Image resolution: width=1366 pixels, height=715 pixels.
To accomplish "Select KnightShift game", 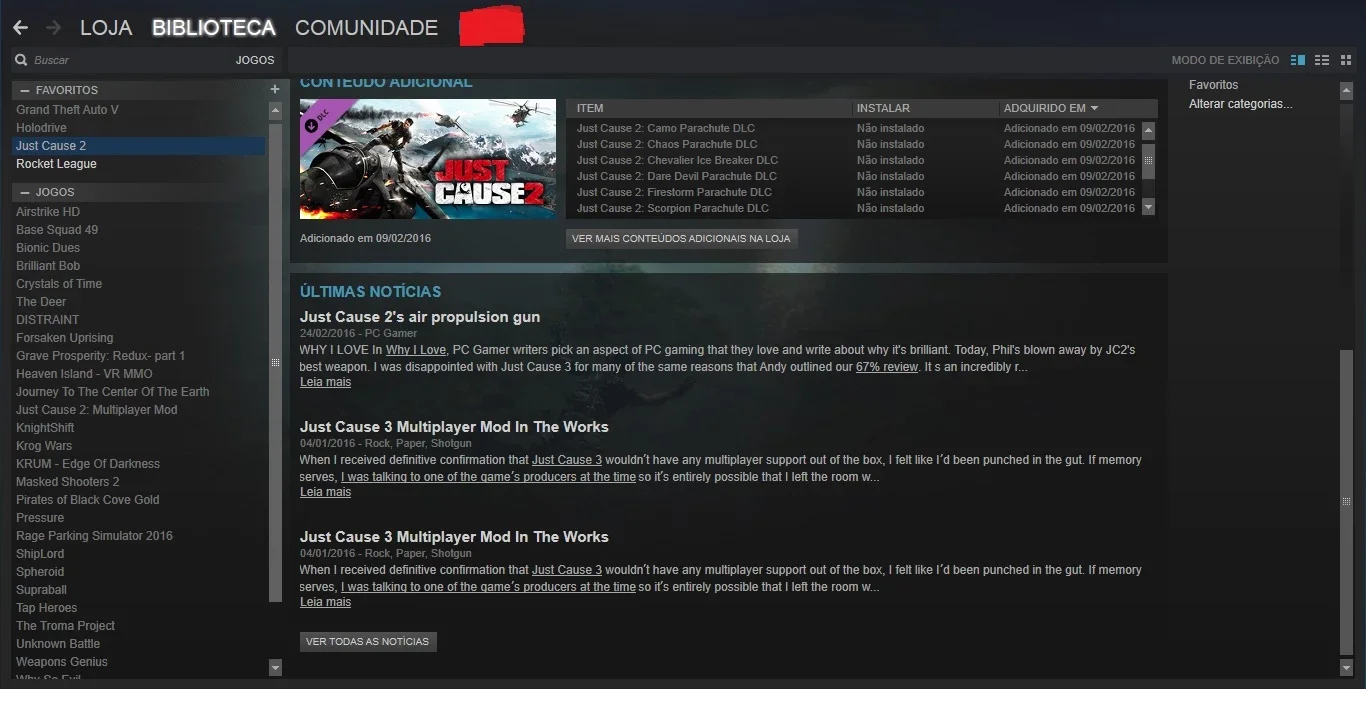I will tap(45, 428).
